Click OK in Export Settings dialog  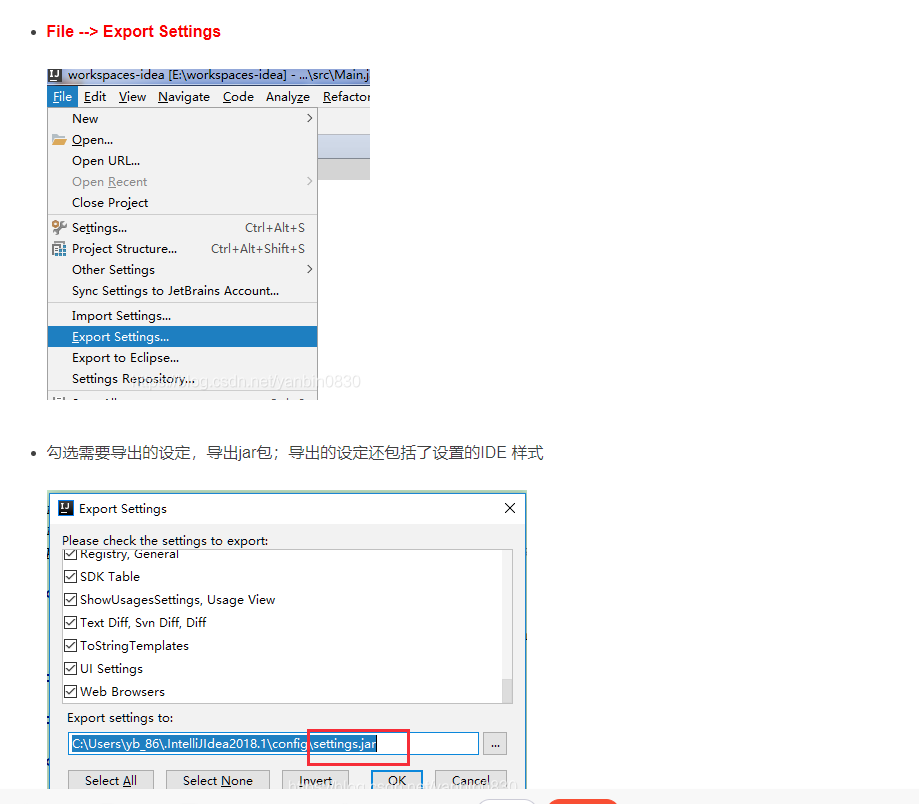[x=397, y=780]
